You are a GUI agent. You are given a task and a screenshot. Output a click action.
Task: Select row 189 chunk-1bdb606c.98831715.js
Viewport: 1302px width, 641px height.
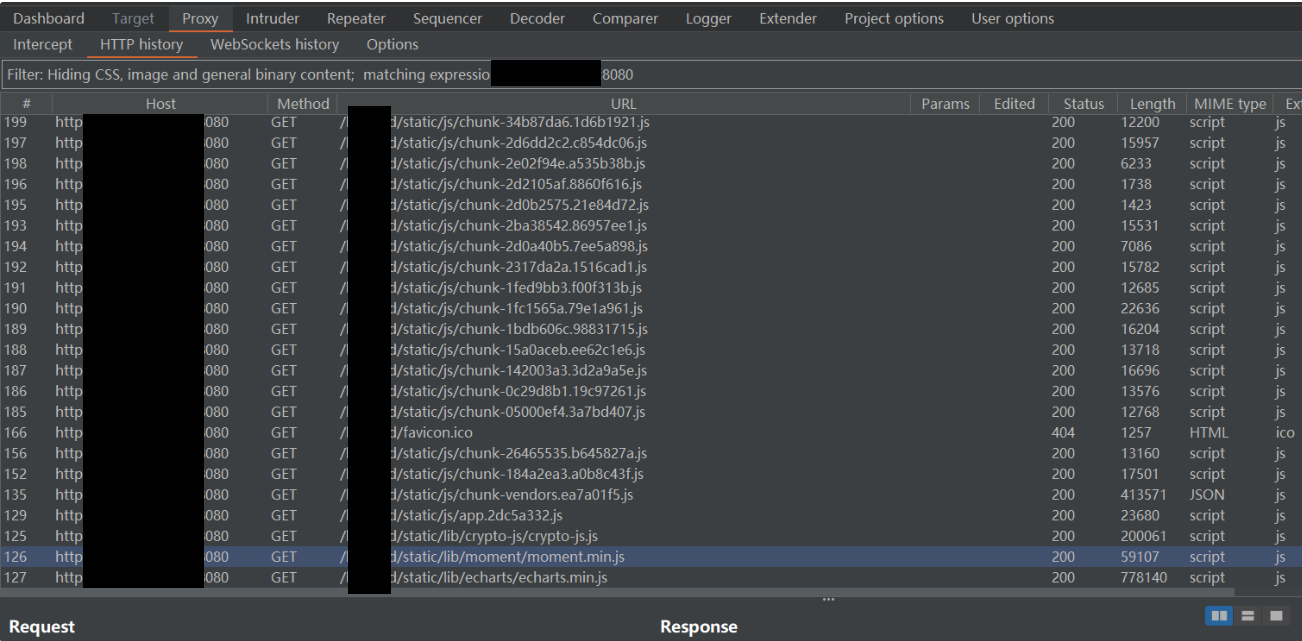click(x=651, y=329)
